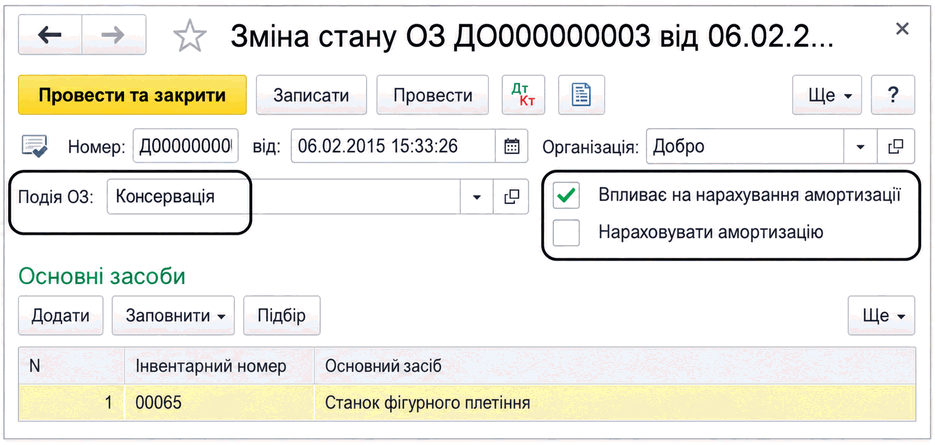Click the Організація field with Добро
Image resolution: width=935 pixels, height=445 pixels.
pos(745,146)
